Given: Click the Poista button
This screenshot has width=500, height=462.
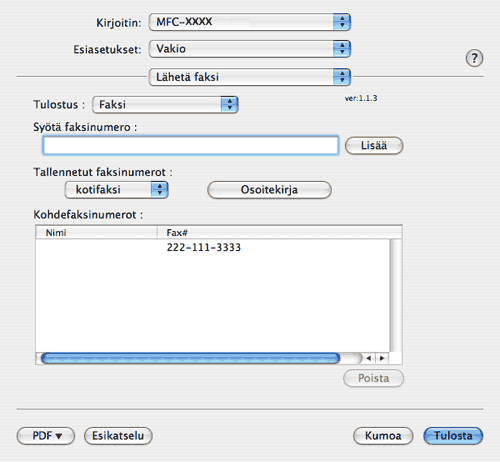Looking at the screenshot, I should tap(373, 378).
